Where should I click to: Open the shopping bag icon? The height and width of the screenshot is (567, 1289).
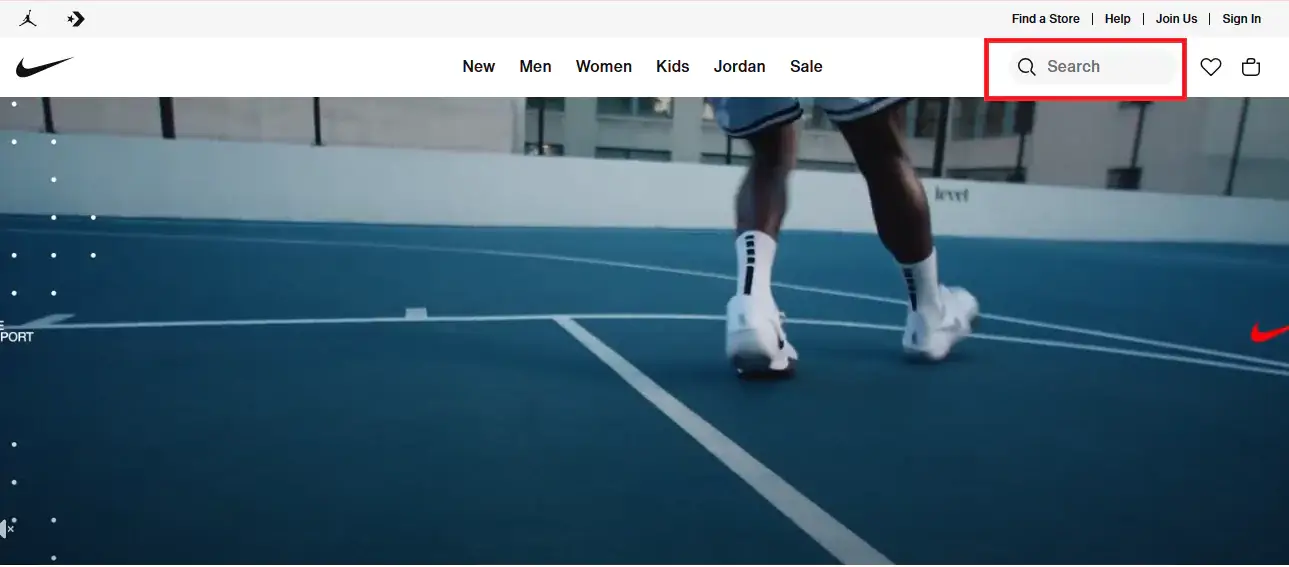(1251, 67)
